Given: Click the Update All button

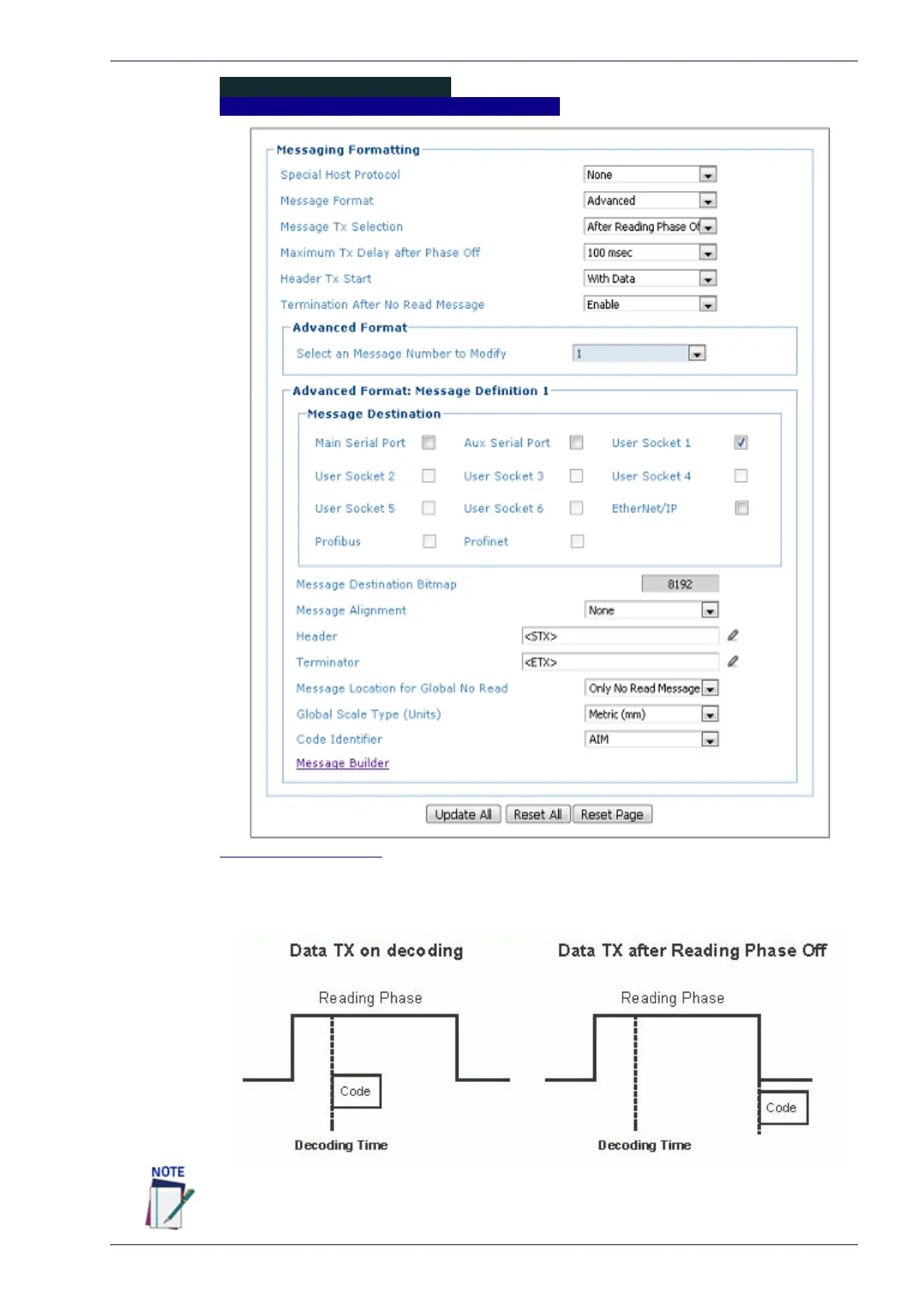Looking at the screenshot, I should tap(464, 814).
